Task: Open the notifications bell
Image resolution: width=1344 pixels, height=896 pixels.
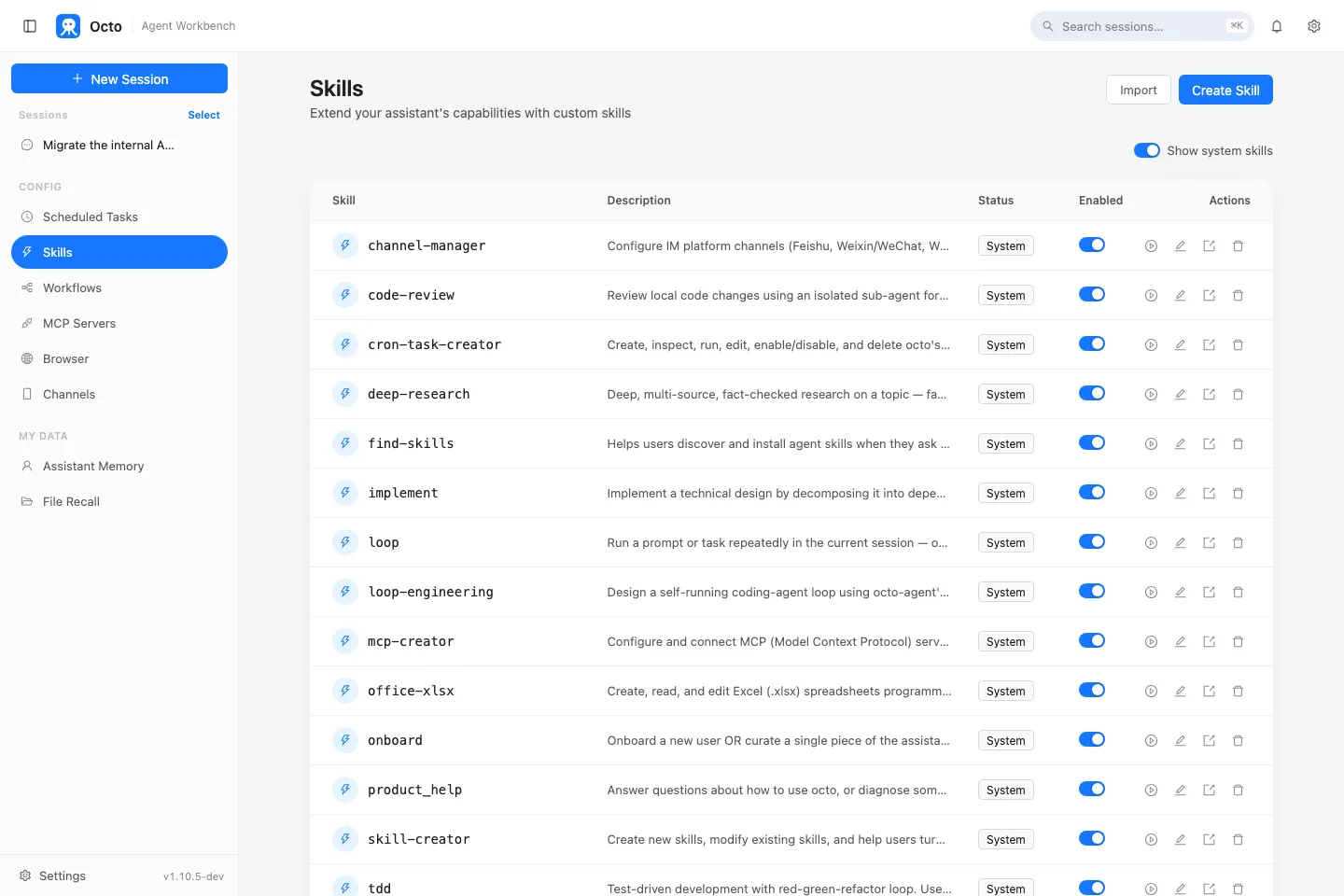Action: pos(1277,26)
